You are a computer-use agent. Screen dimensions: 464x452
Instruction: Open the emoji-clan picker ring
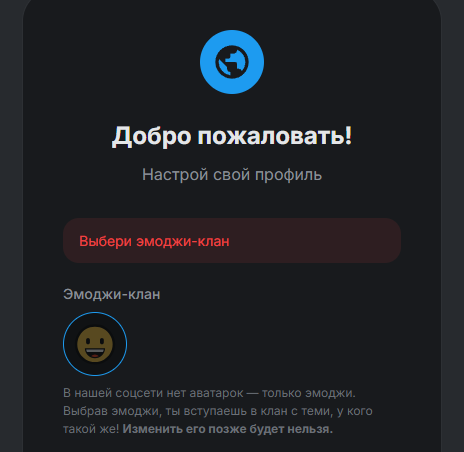point(95,344)
